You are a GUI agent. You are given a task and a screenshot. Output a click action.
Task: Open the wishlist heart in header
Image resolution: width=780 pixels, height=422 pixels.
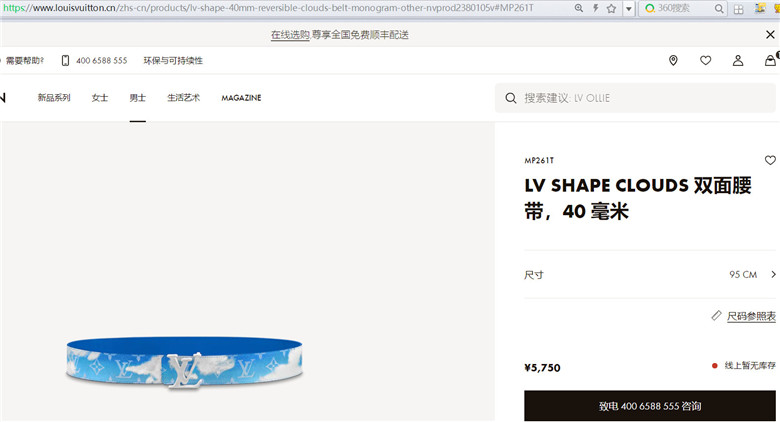click(705, 60)
